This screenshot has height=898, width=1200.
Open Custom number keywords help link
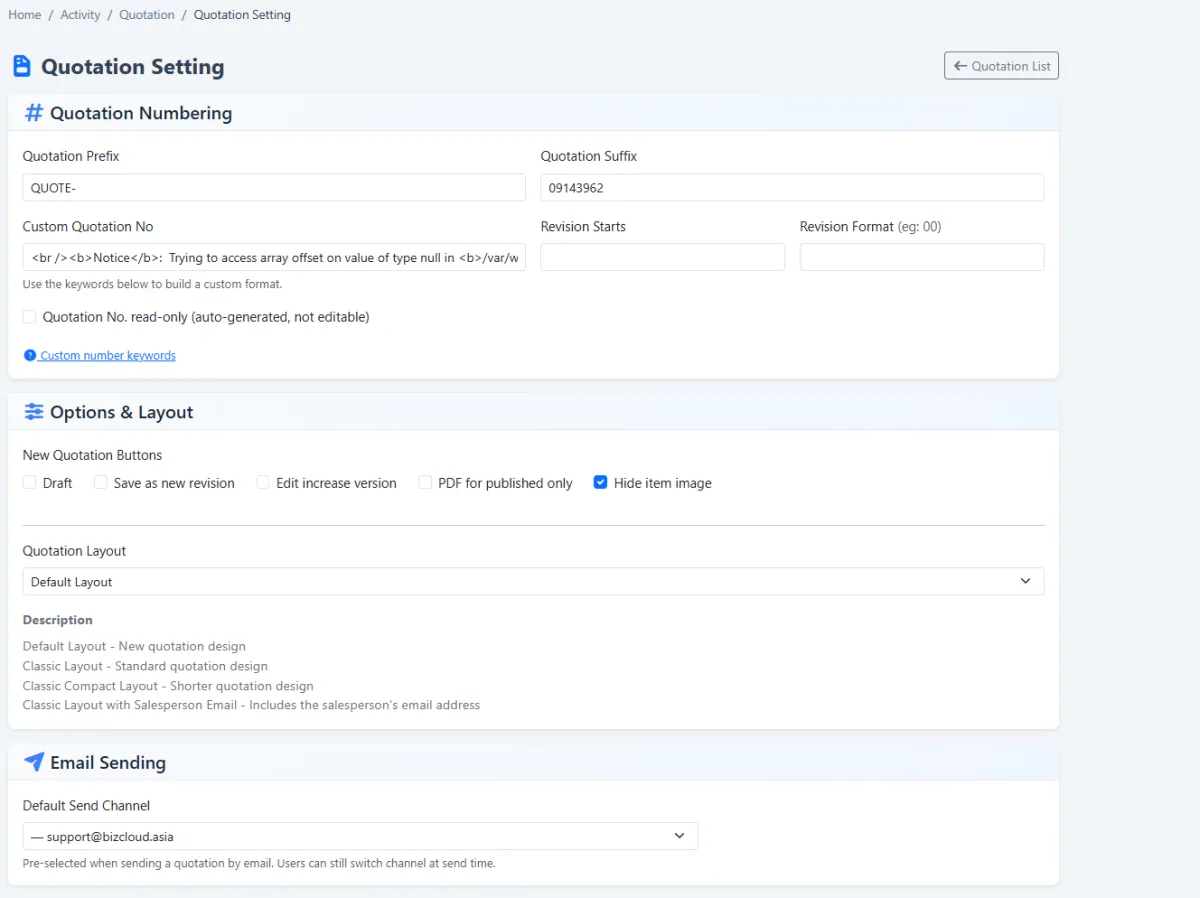pos(108,355)
